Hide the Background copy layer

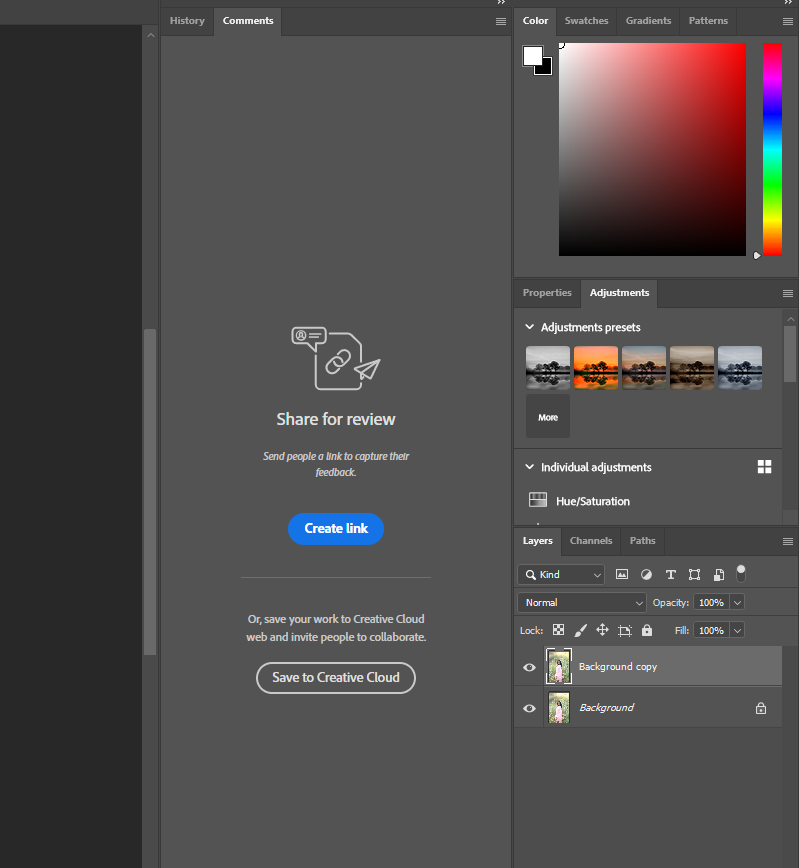click(529, 667)
